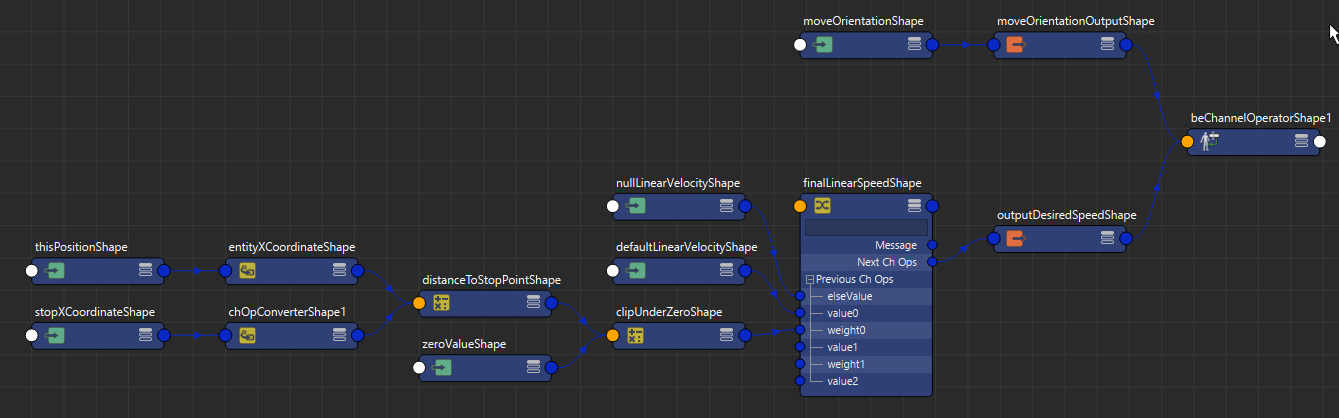Toggle view mode bars on beChannelOperatorShape1 node

tap(1301, 142)
